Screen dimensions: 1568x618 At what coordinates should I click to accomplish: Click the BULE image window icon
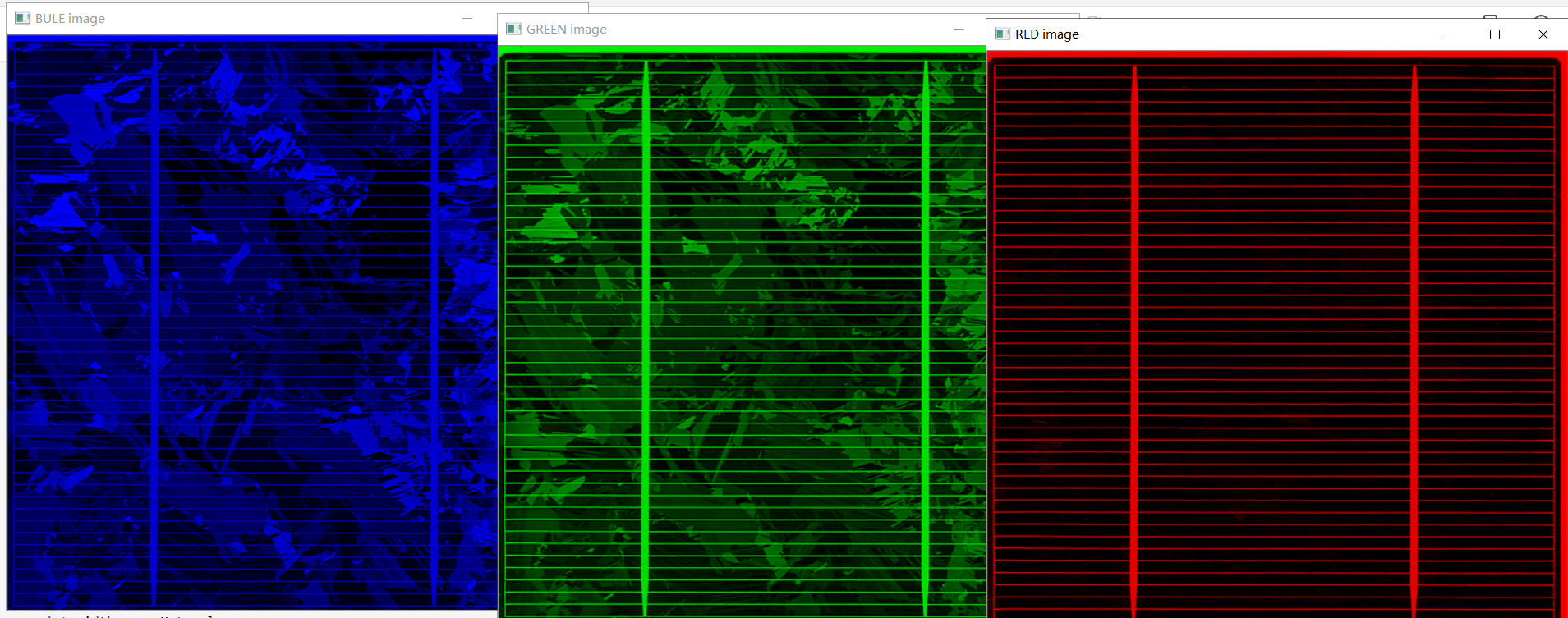coord(23,18)
